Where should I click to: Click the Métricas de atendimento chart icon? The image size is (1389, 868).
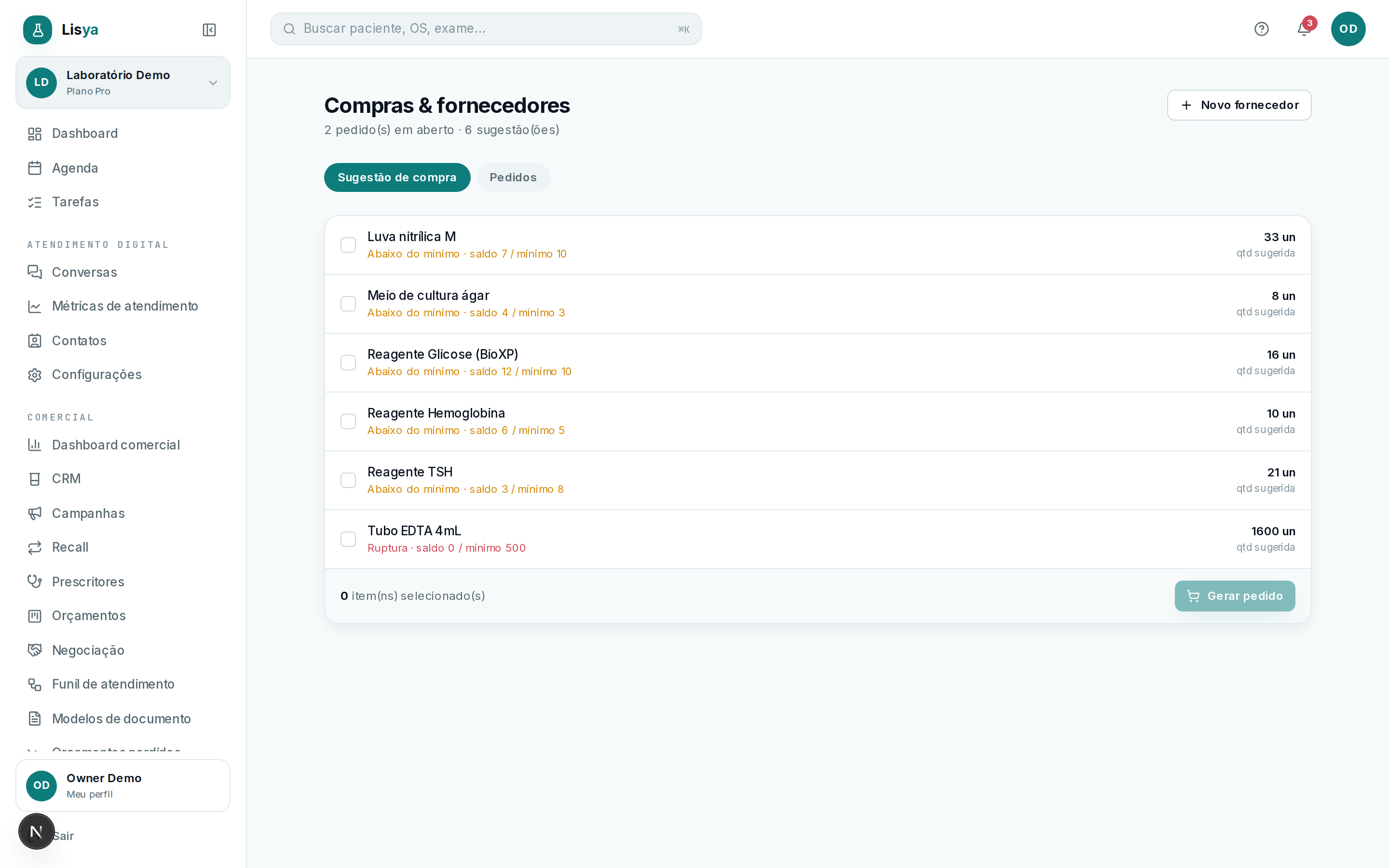point(34,307)
